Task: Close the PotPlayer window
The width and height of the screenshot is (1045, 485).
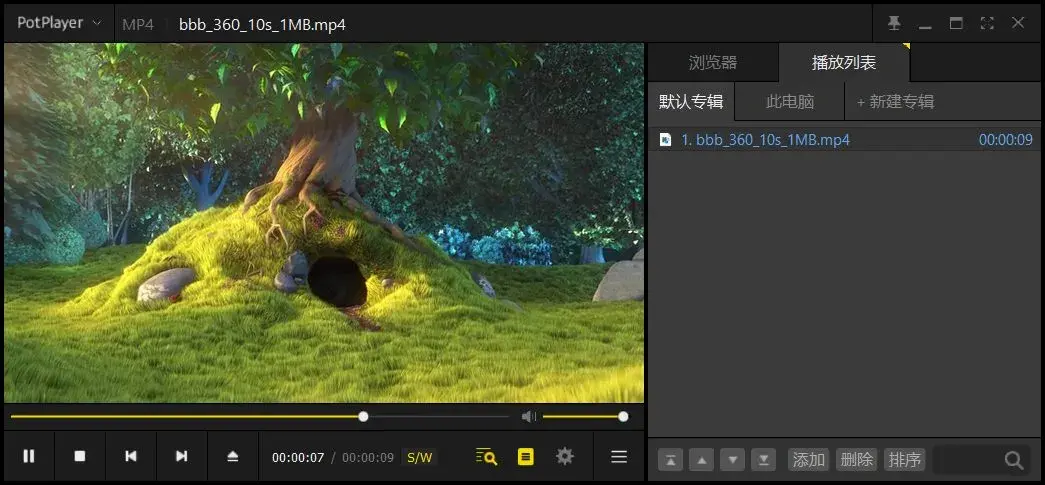Action: pyautogui.click(x=1018, y=23)
